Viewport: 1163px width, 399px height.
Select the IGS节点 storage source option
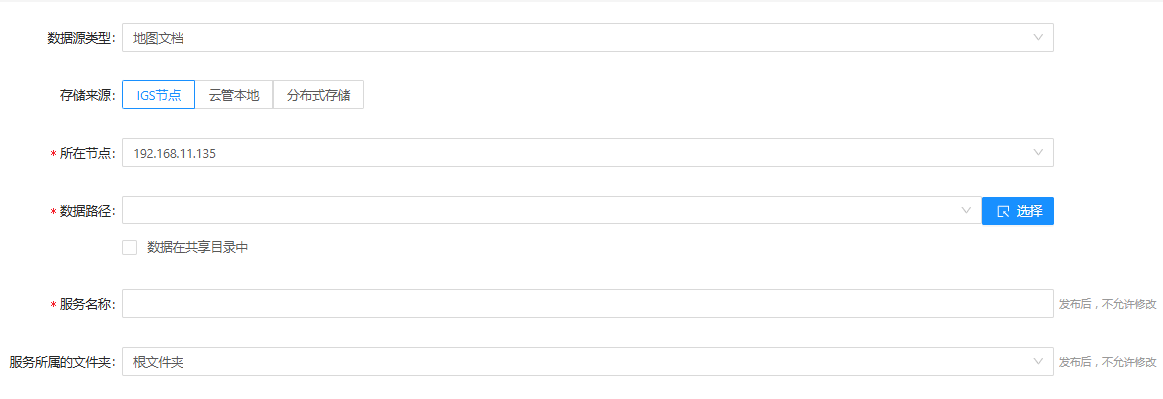[159, 95]
